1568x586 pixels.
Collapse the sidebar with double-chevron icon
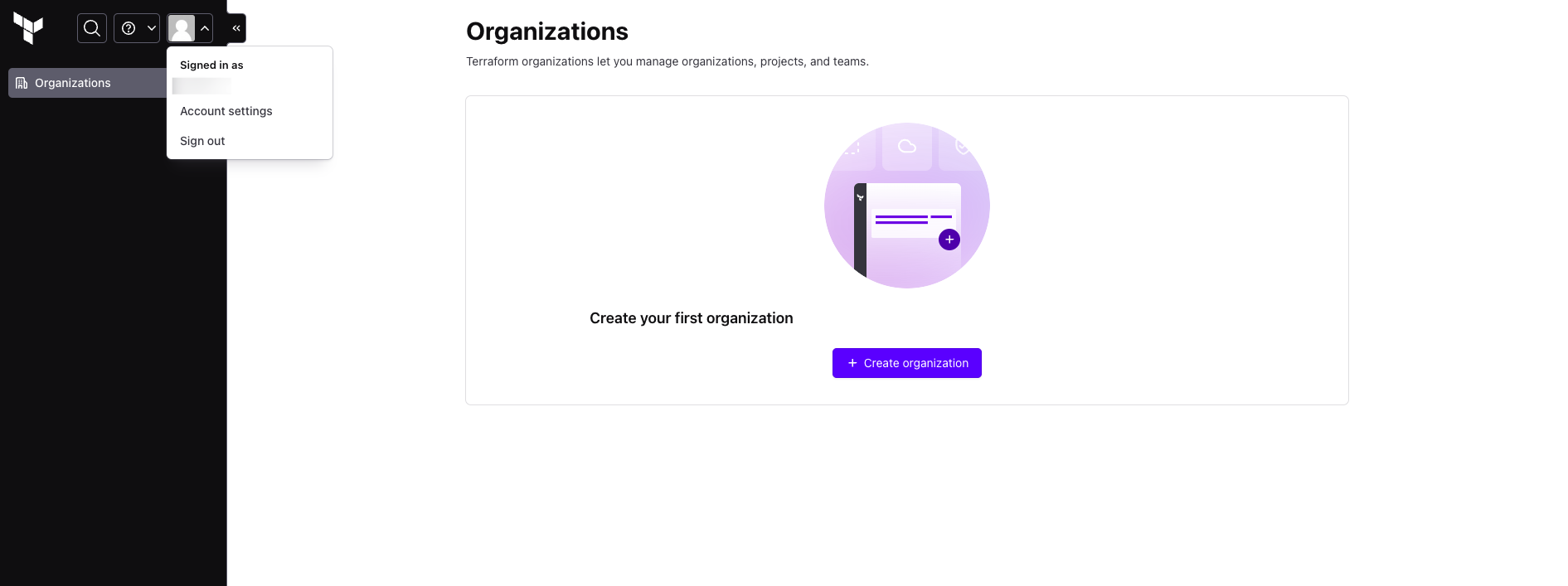(x=236, y=28)
